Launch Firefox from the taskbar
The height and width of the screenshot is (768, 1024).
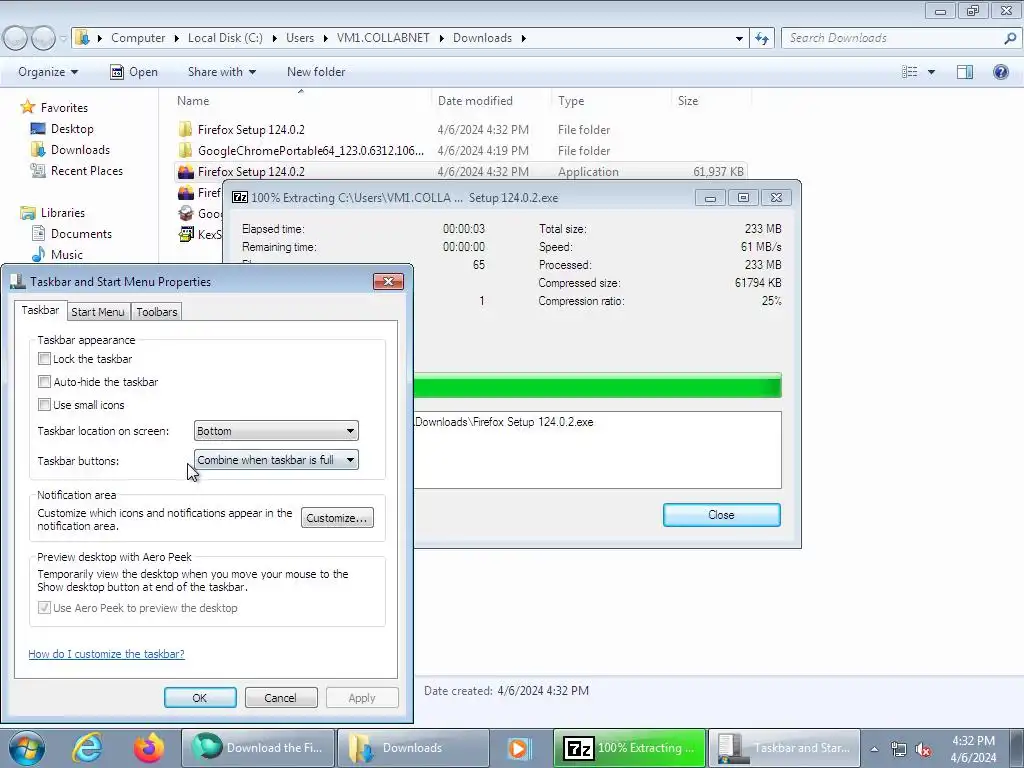click(x=149, y=748)
